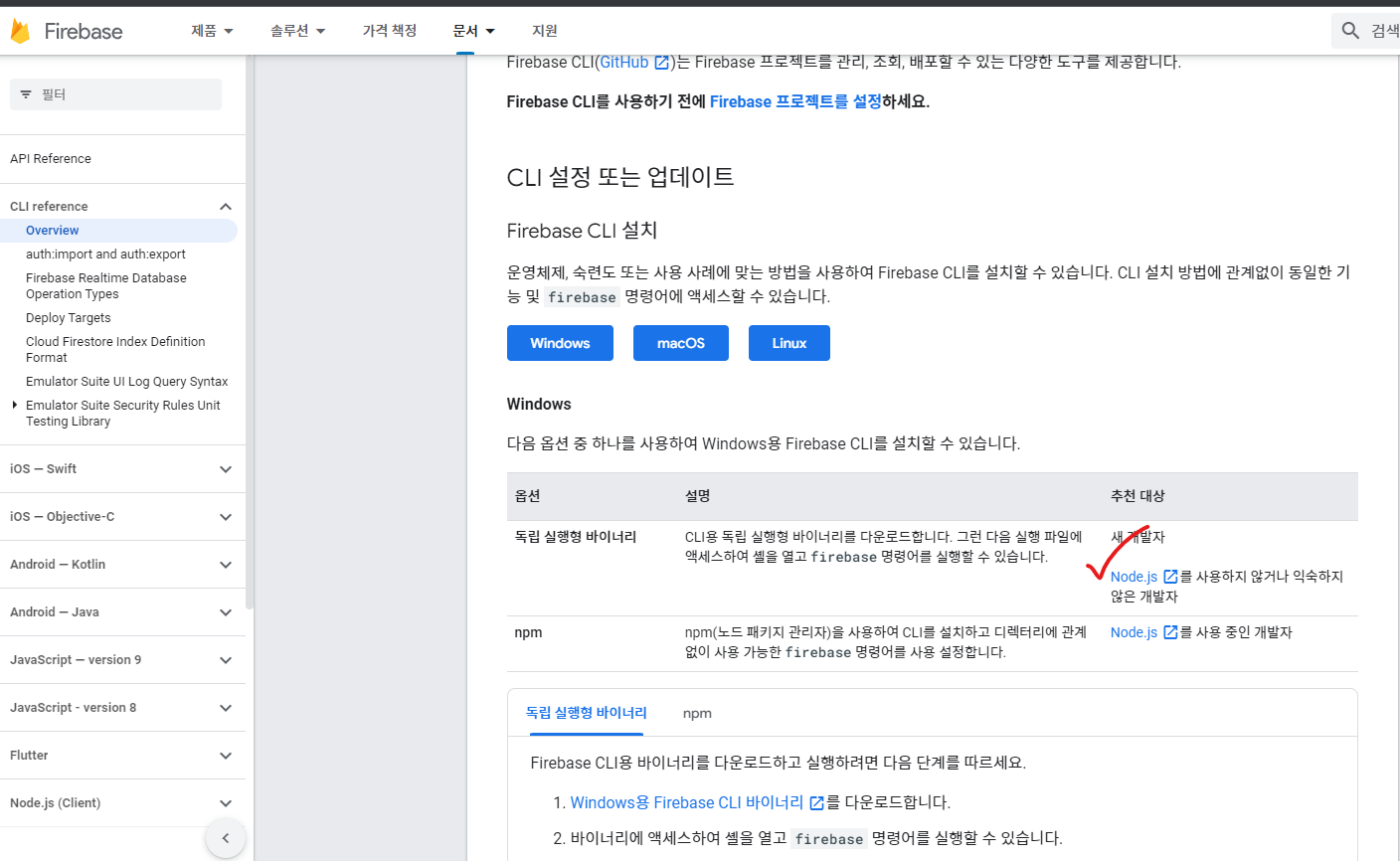Click external link icon next to GitHub

(x=661, y=63)
